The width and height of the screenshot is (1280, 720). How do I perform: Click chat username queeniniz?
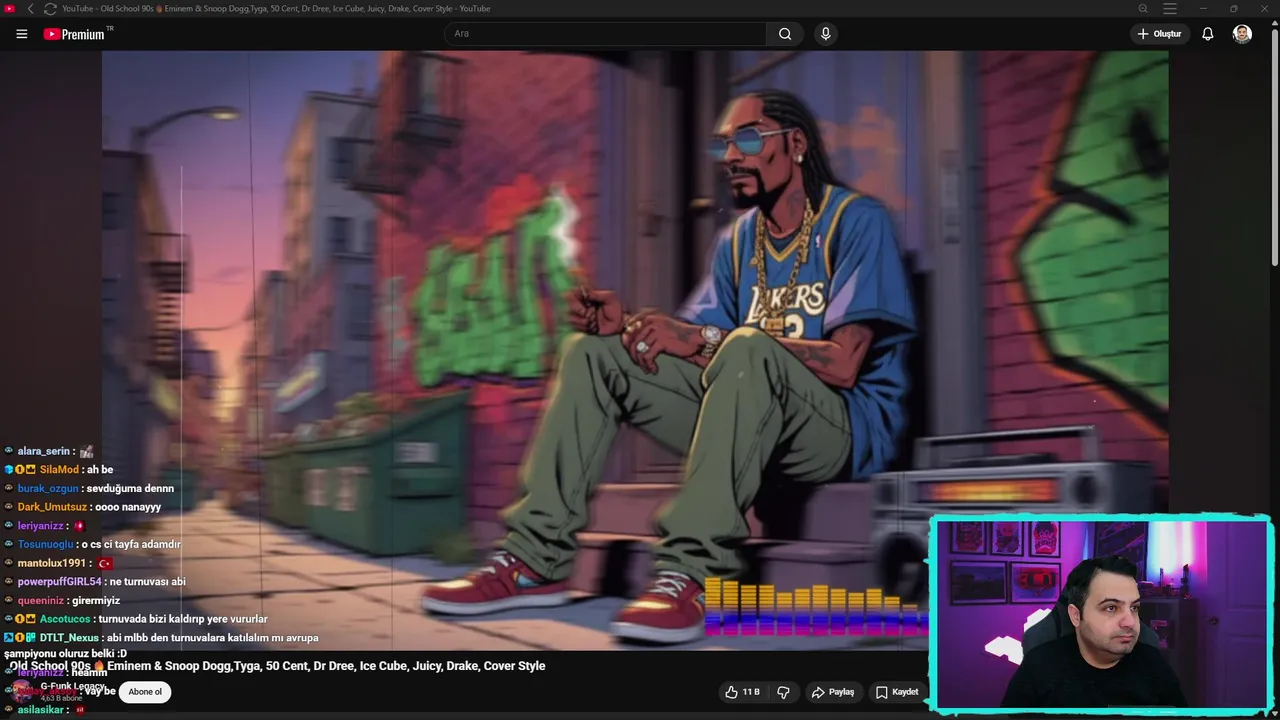pyautogui.click(x=42, y=601)
